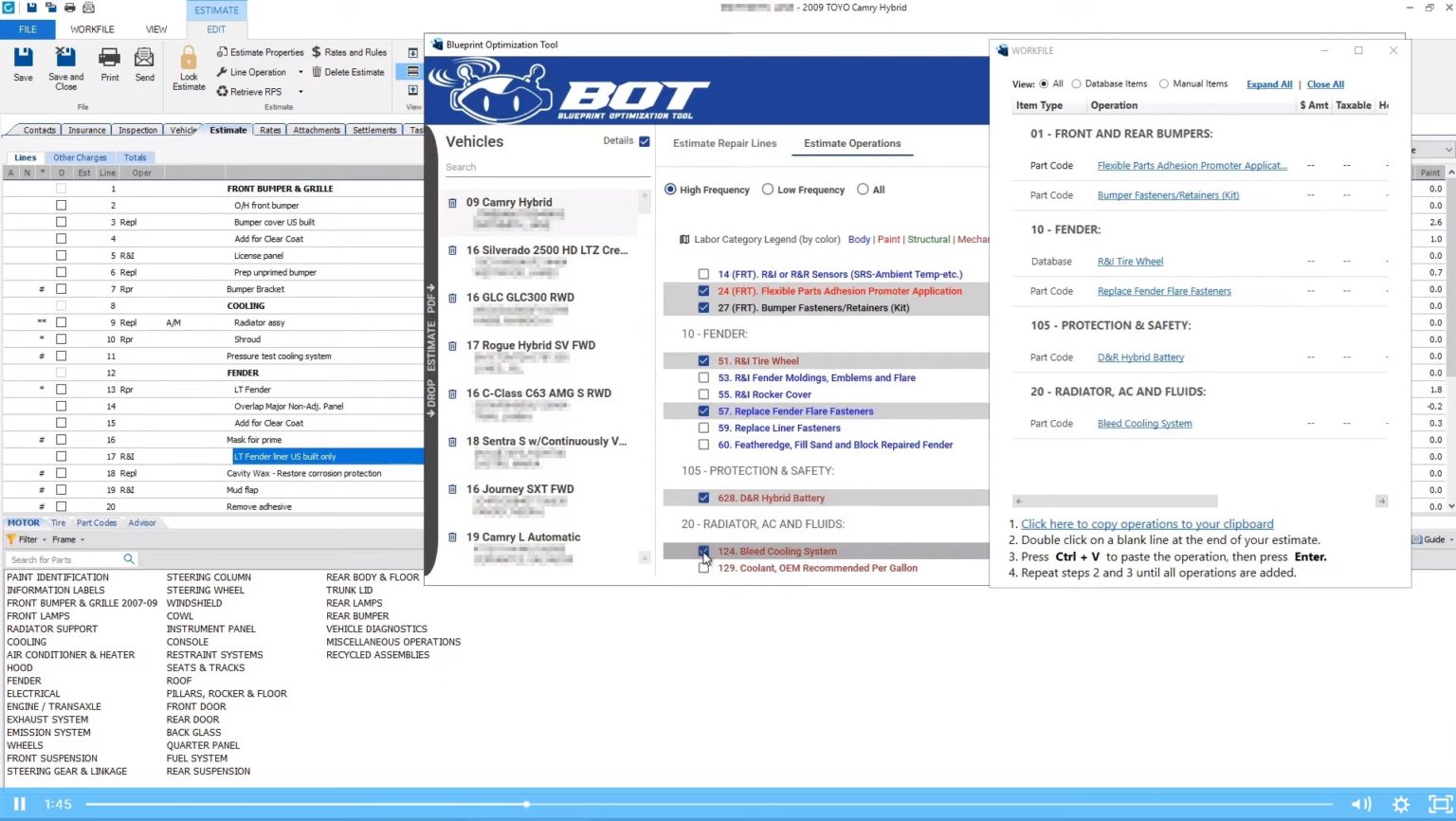Click the Save ribbon icon
1456x821 pixels.
coord(24,58)
